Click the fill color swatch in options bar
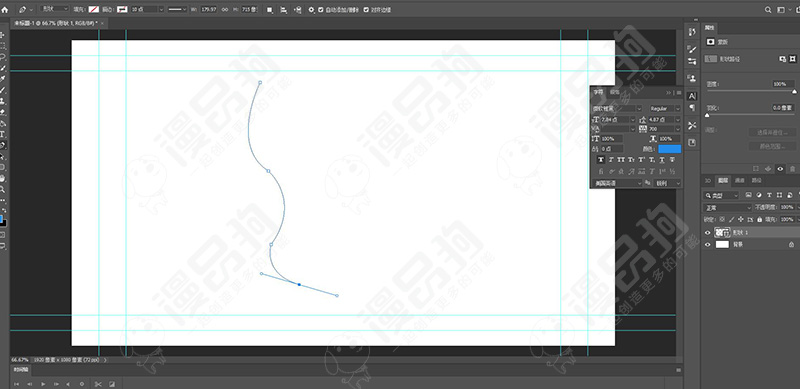 coord(93,9)
